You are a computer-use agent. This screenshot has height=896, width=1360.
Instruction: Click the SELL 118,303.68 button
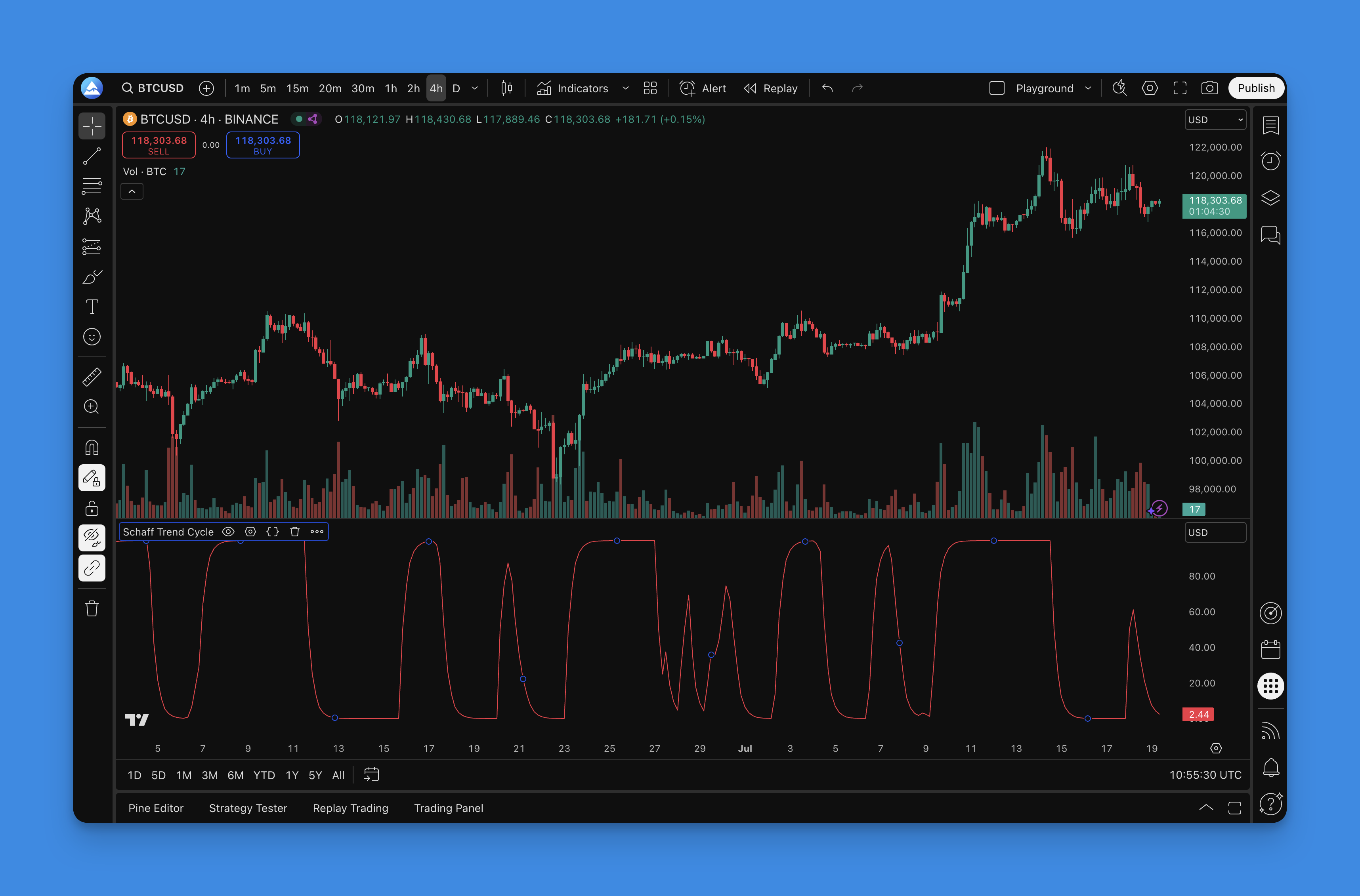coord(159,145)
